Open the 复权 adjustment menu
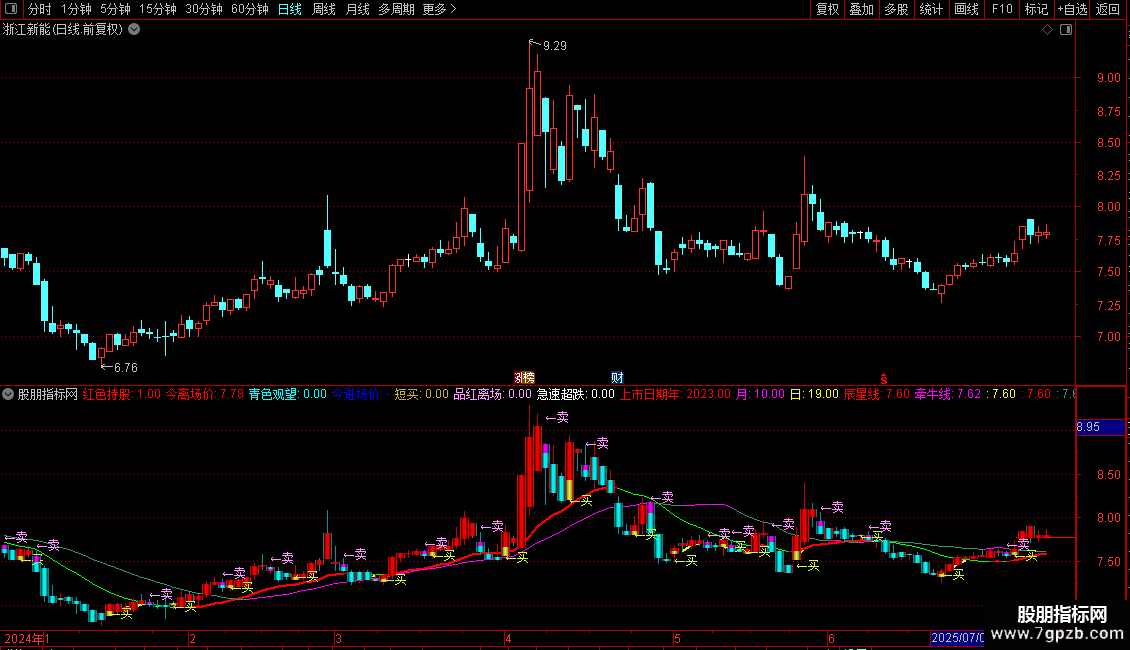 pyautogui.click(x=827, y=9)
